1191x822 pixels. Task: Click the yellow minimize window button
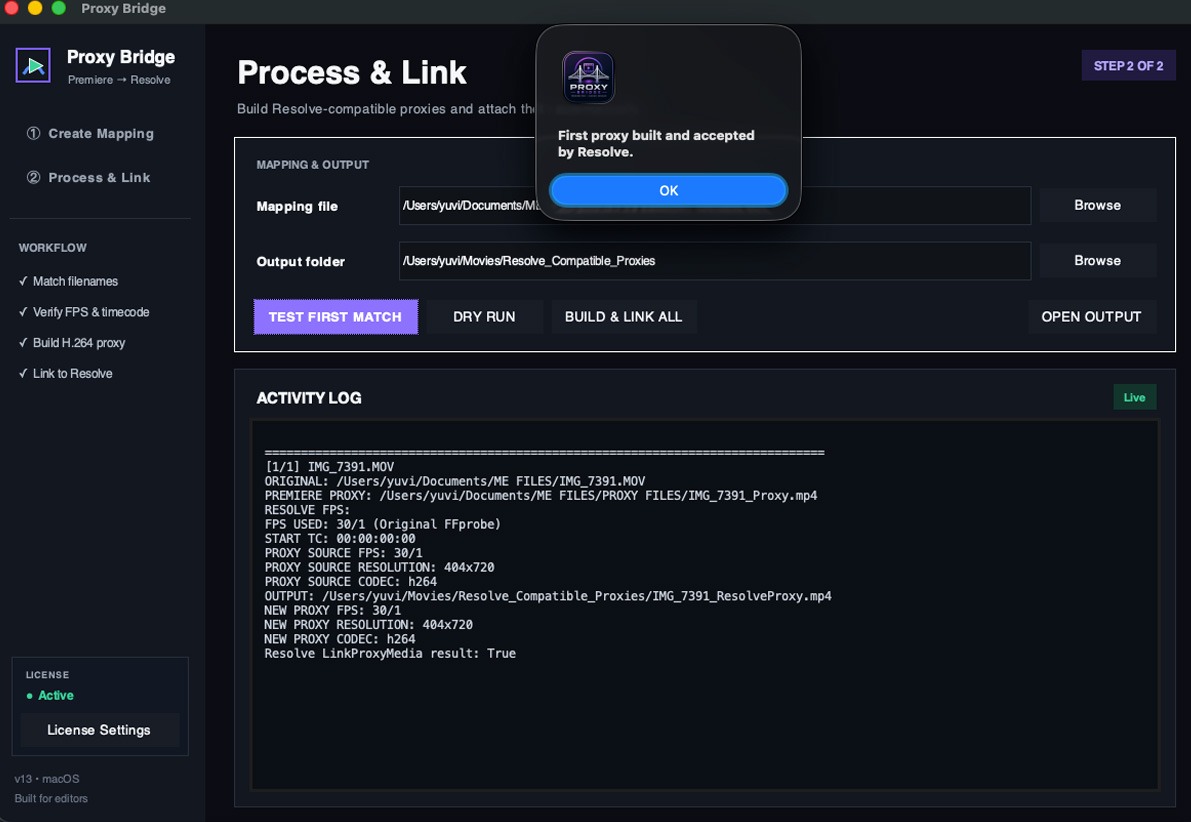pyautogui.click(x=35, y=8)
